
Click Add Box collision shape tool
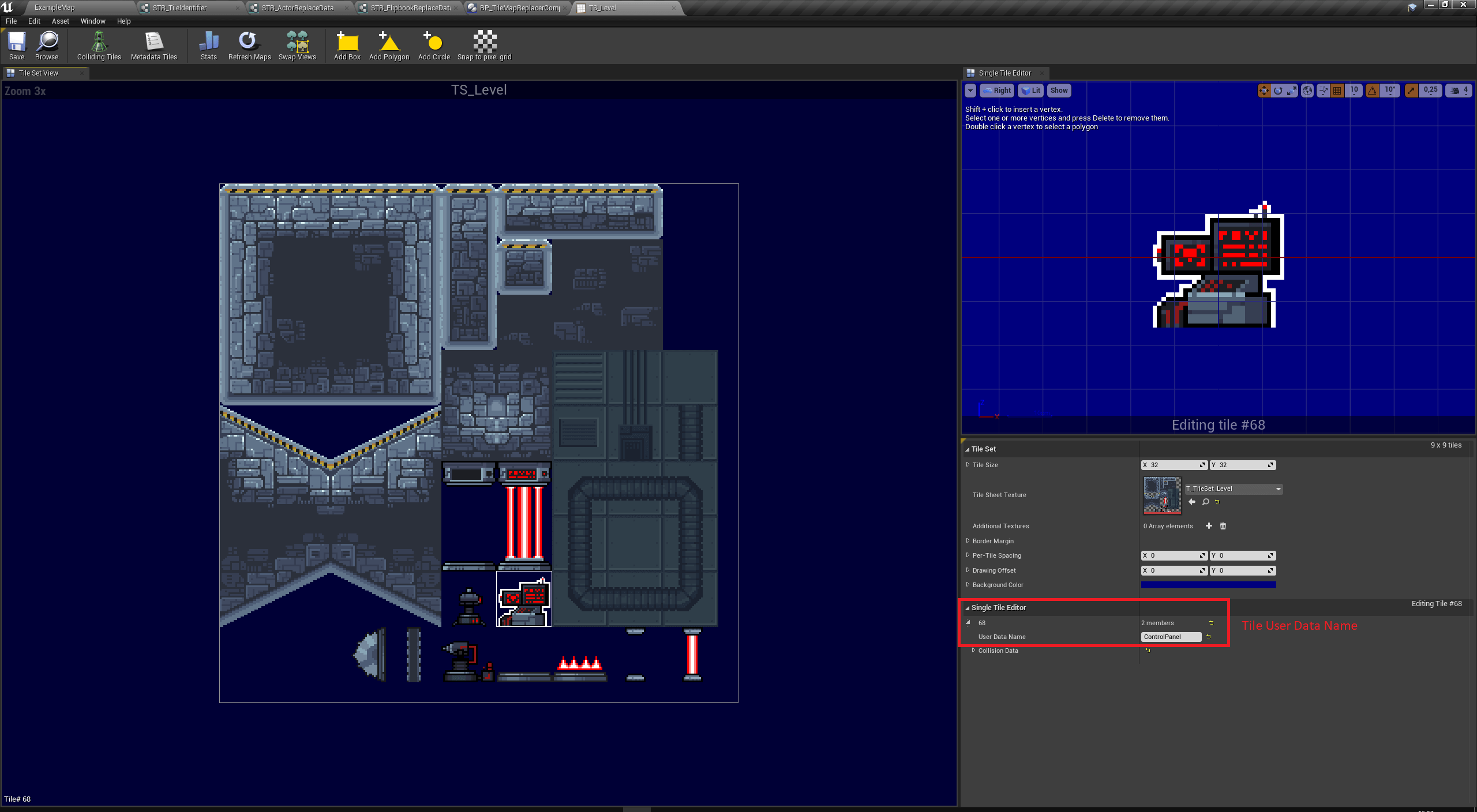point(347,46)
